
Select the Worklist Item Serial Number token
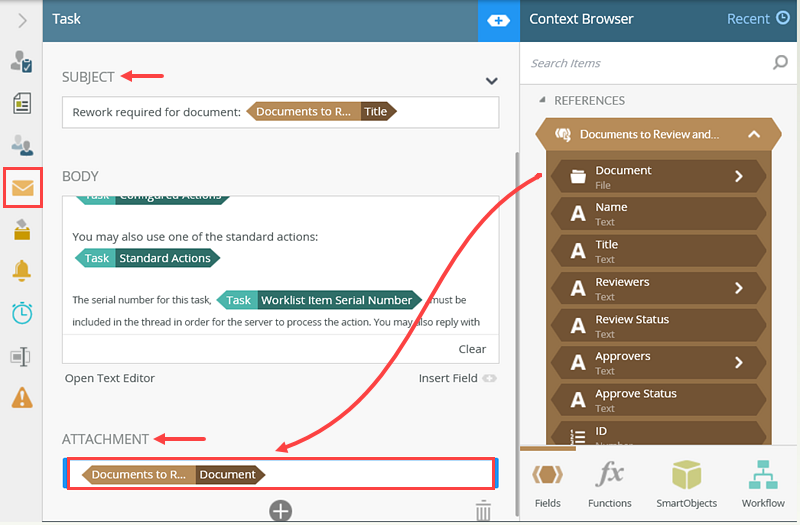click(319, 300)
